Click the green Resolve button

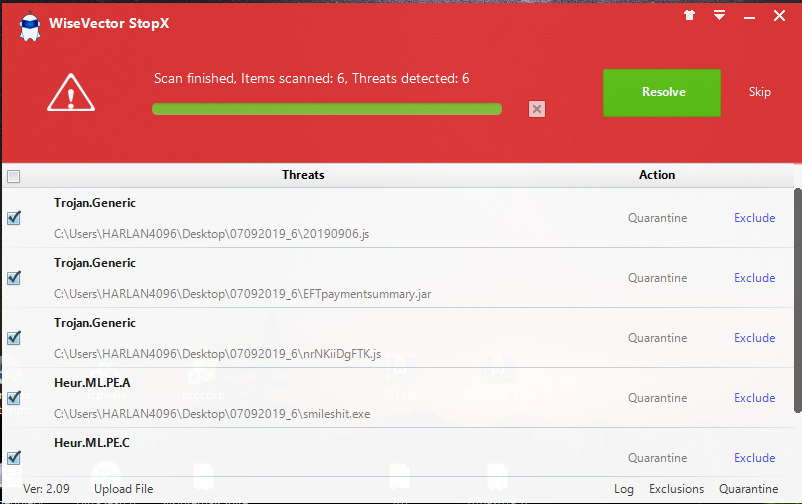pyautogui.click(x=662, y=93)
